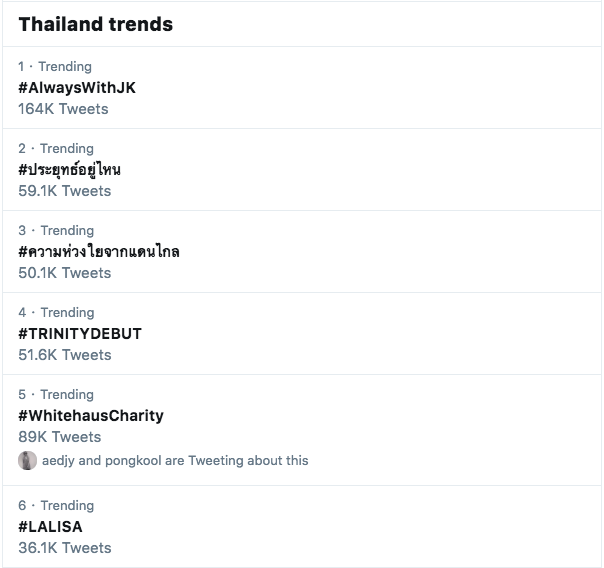The height and width of the screenshot is (568, 604).
Task: View the #LALISA trending hashtag
Action: click(50, 527)
